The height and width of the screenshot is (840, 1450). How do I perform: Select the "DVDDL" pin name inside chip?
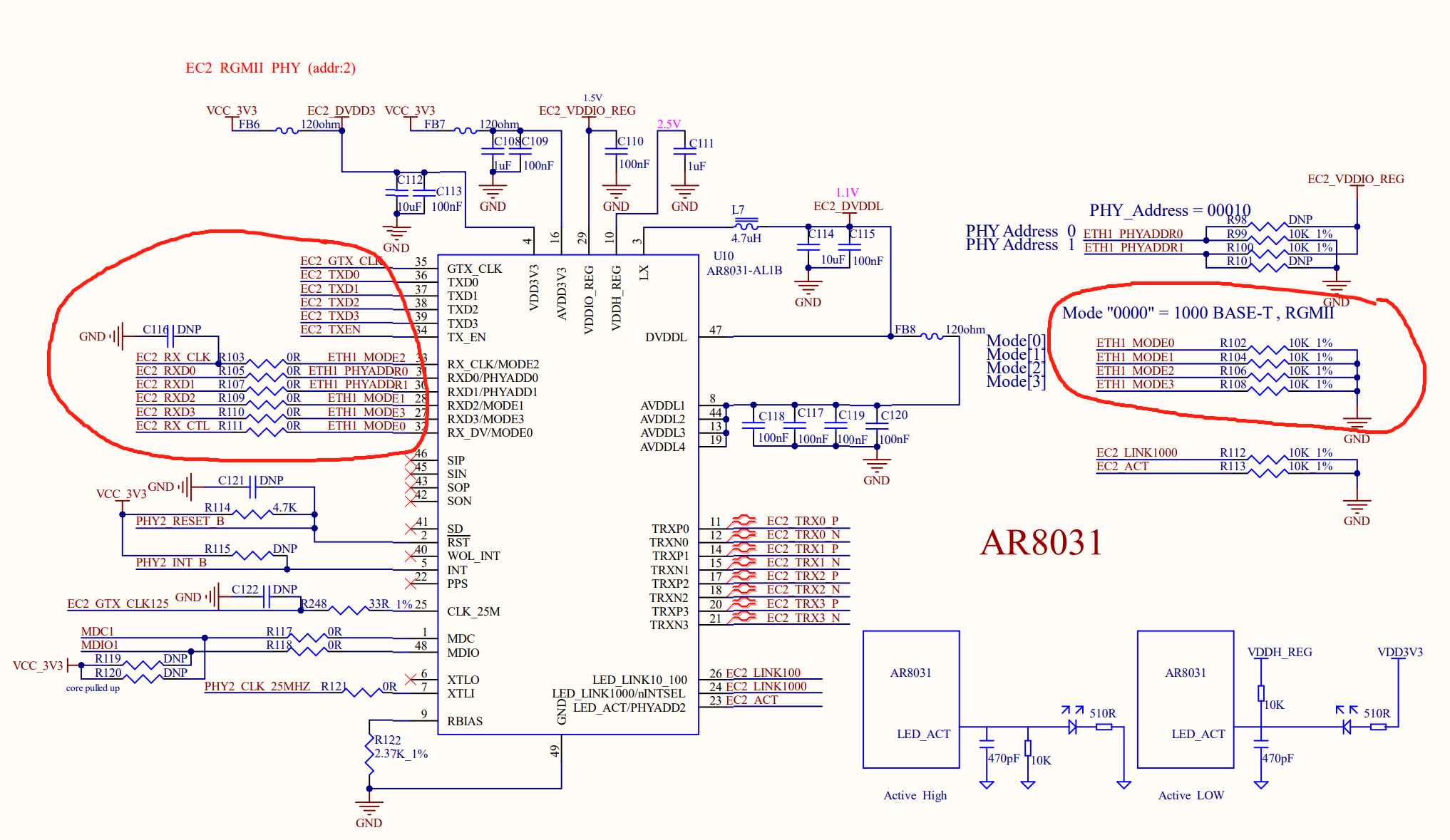click(666, 337)
